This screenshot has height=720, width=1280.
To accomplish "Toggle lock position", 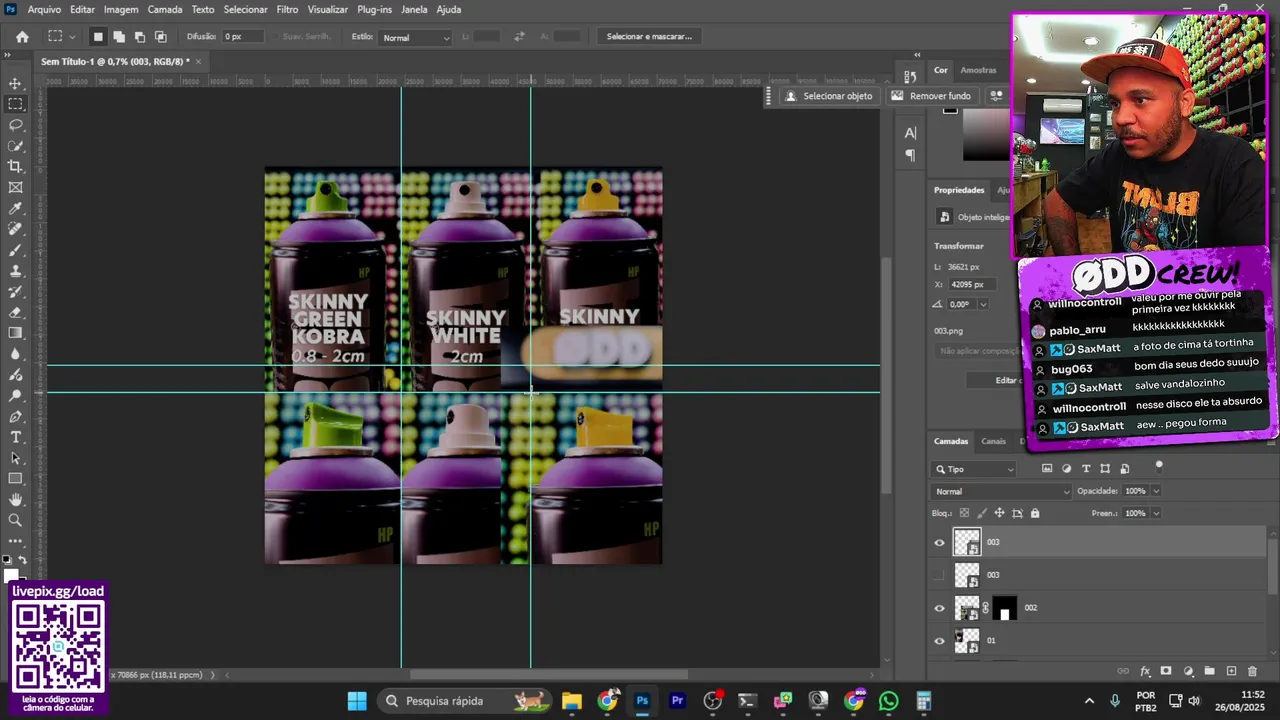I will tap(999, 513).
